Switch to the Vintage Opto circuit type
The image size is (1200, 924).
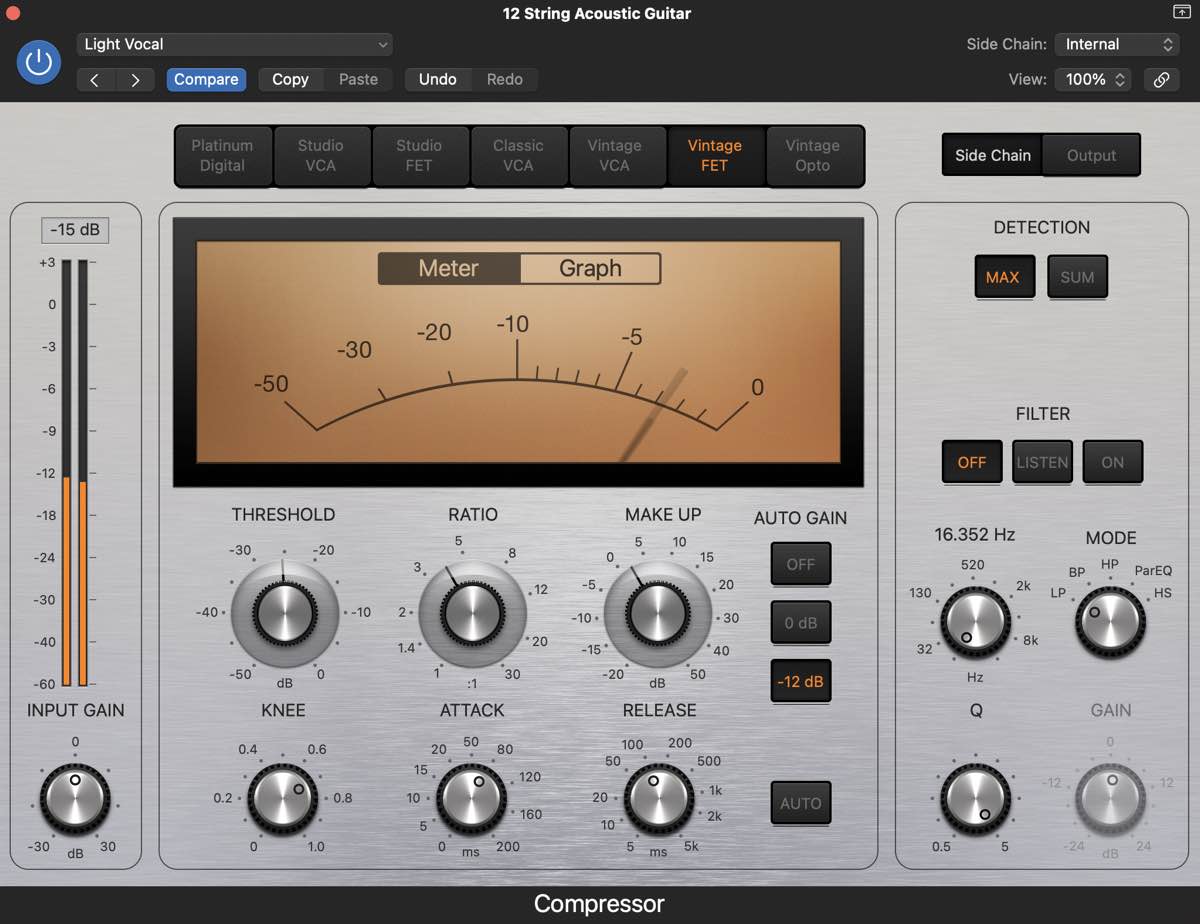tap(812, 156)
